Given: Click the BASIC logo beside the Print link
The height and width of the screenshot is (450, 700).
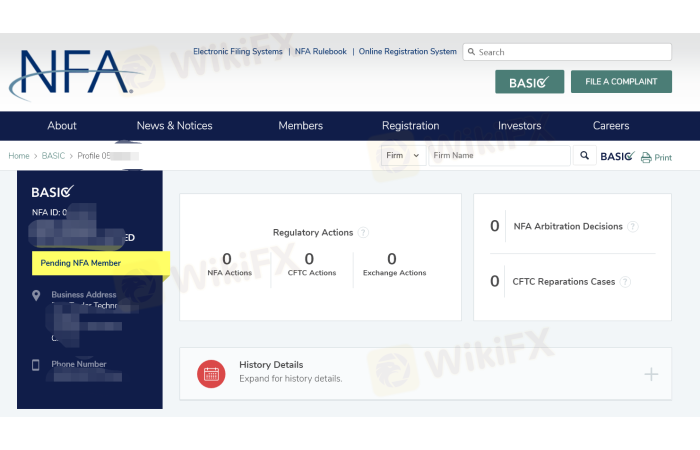Looking at the screenshot, I should coord(615,156).
